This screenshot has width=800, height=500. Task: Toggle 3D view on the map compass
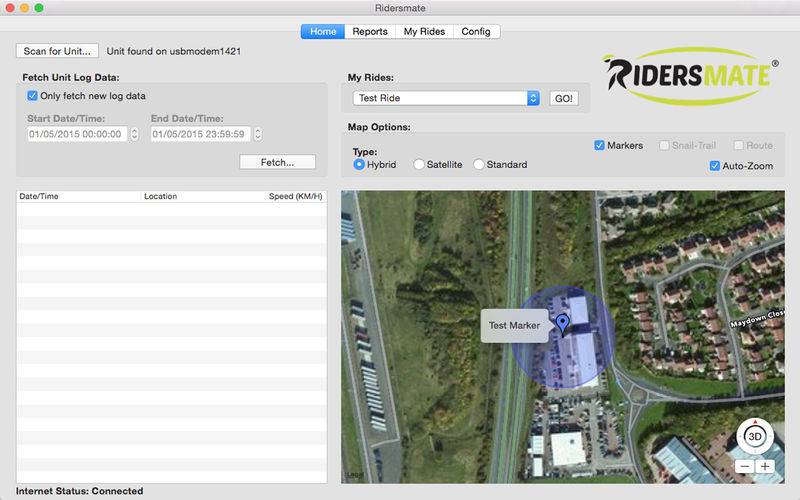(x=755, y=436)
